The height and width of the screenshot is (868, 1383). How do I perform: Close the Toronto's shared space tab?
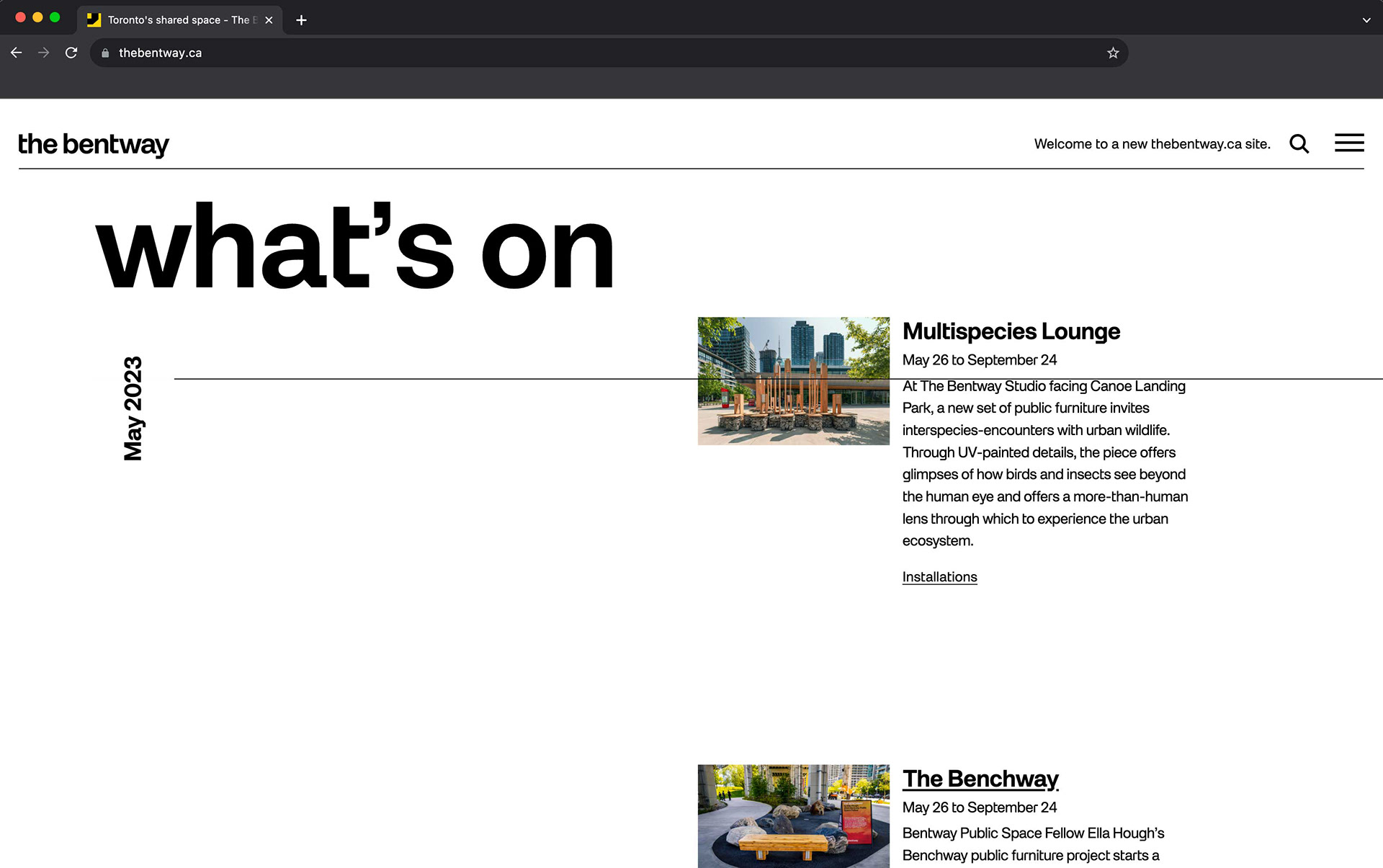coord(269,20)
